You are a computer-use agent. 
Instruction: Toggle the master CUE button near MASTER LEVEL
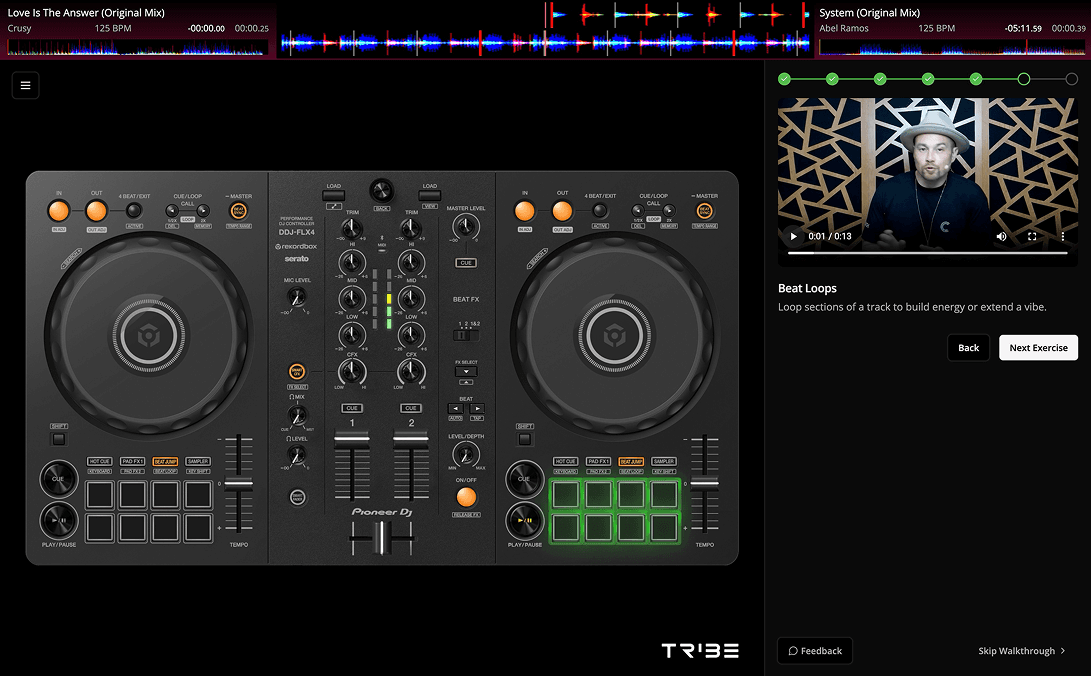[465, 262]
